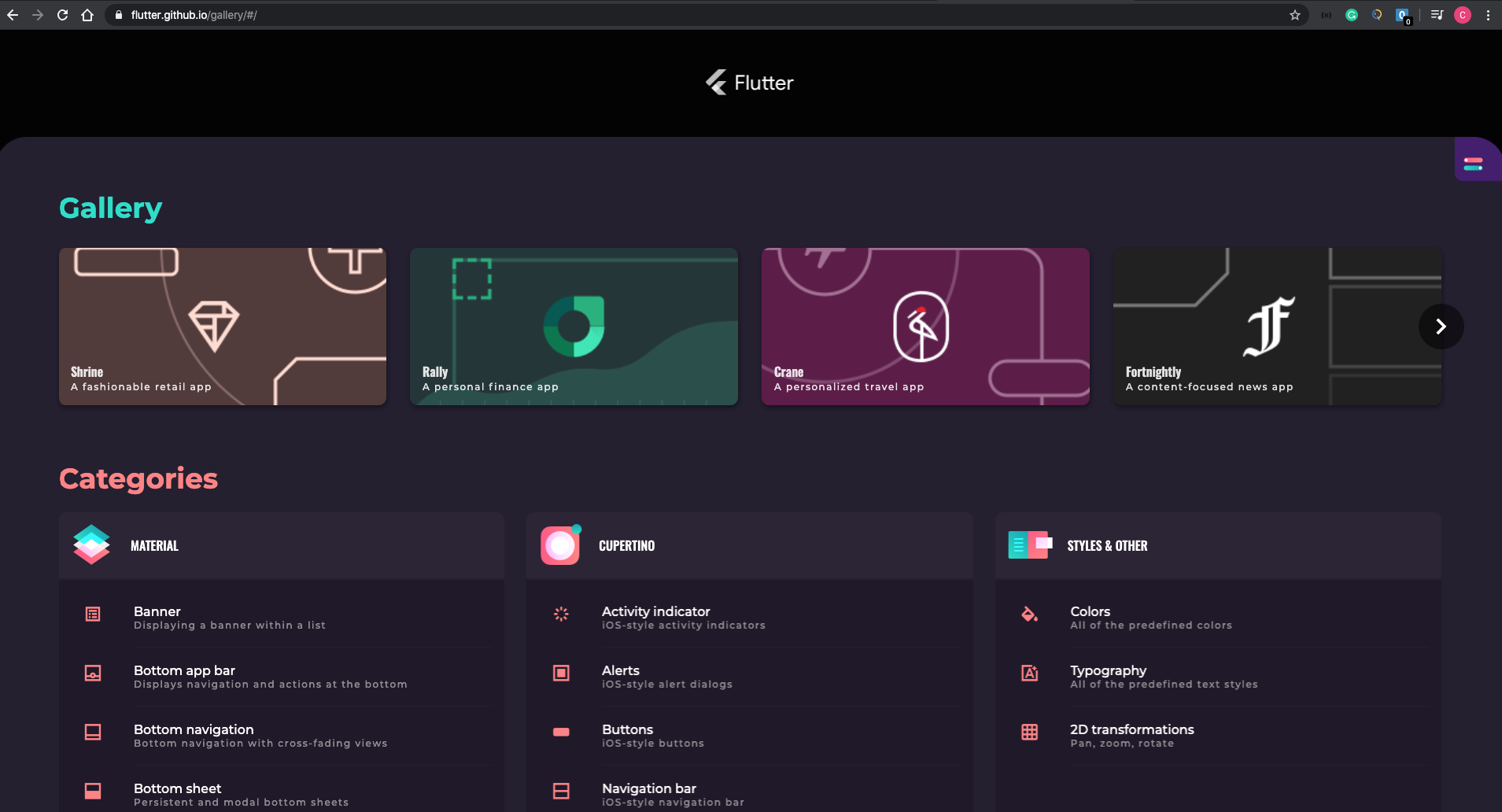Click the Grammarly extension icon in the toolbar
This screenshot has width=1502, height=812.
(x=1351, y=14)
